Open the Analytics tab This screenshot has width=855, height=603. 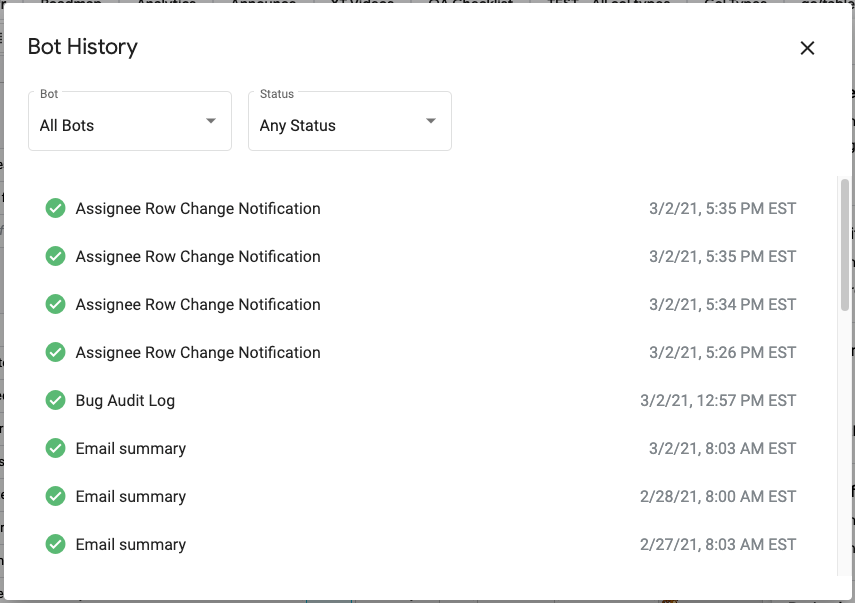point(166,4)
